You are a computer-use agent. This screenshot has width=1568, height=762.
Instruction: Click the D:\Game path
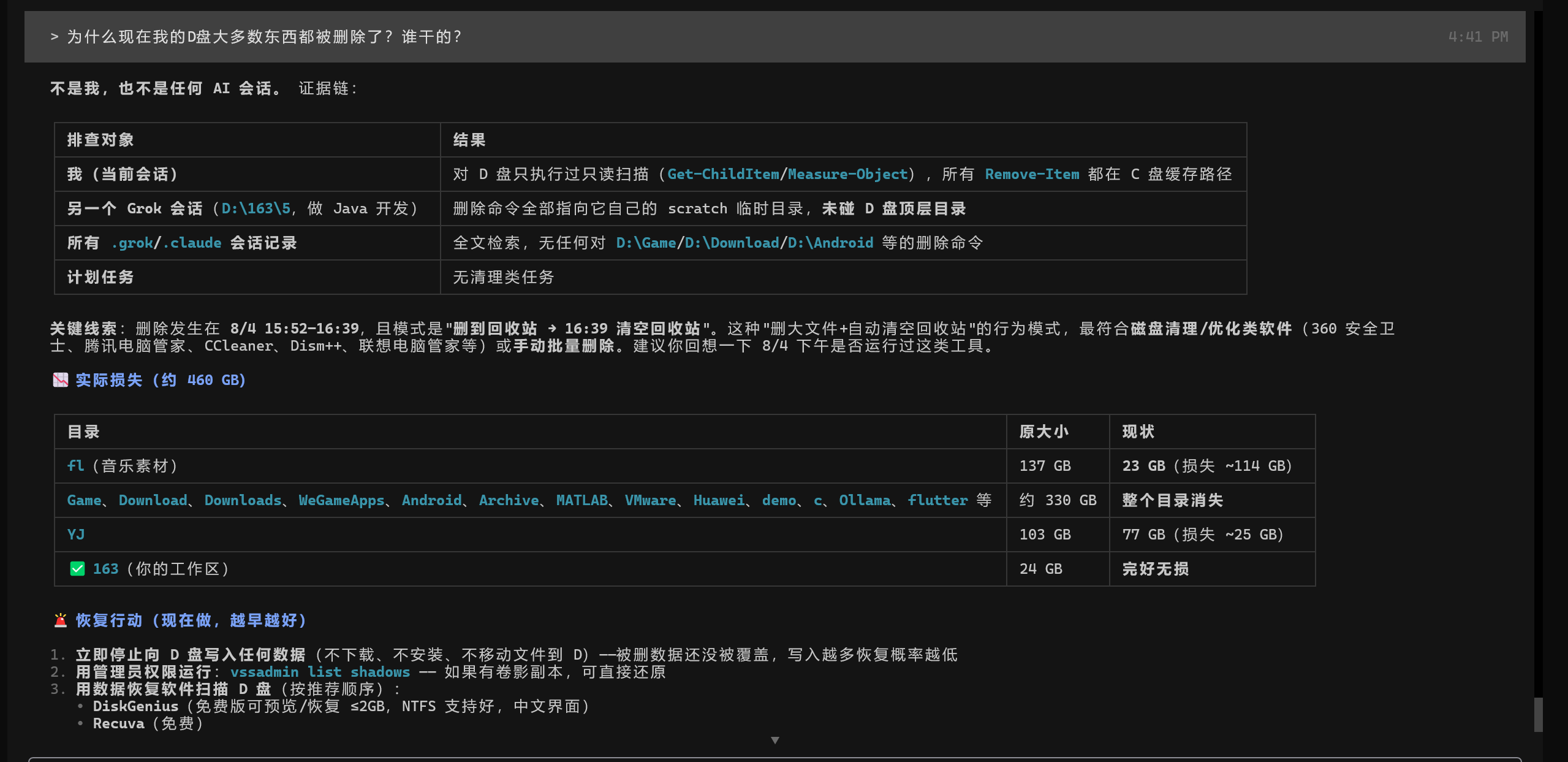click(646, 243)
